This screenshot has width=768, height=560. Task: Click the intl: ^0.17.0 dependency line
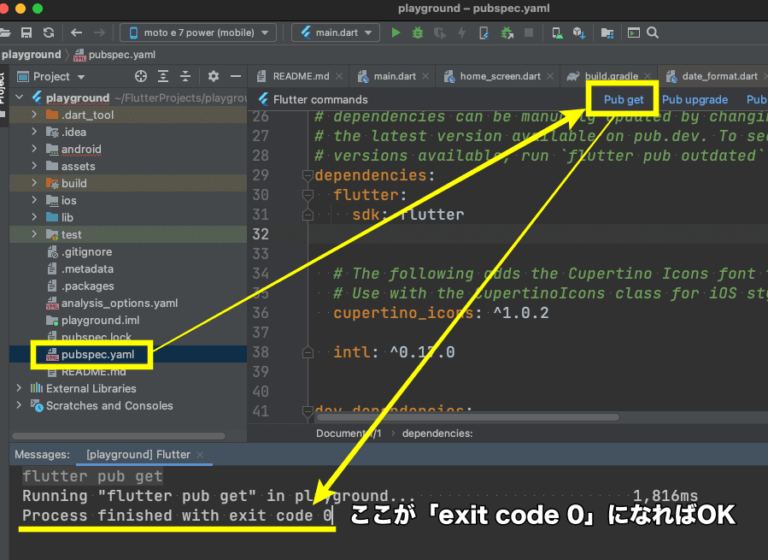[x=394, y=352]
